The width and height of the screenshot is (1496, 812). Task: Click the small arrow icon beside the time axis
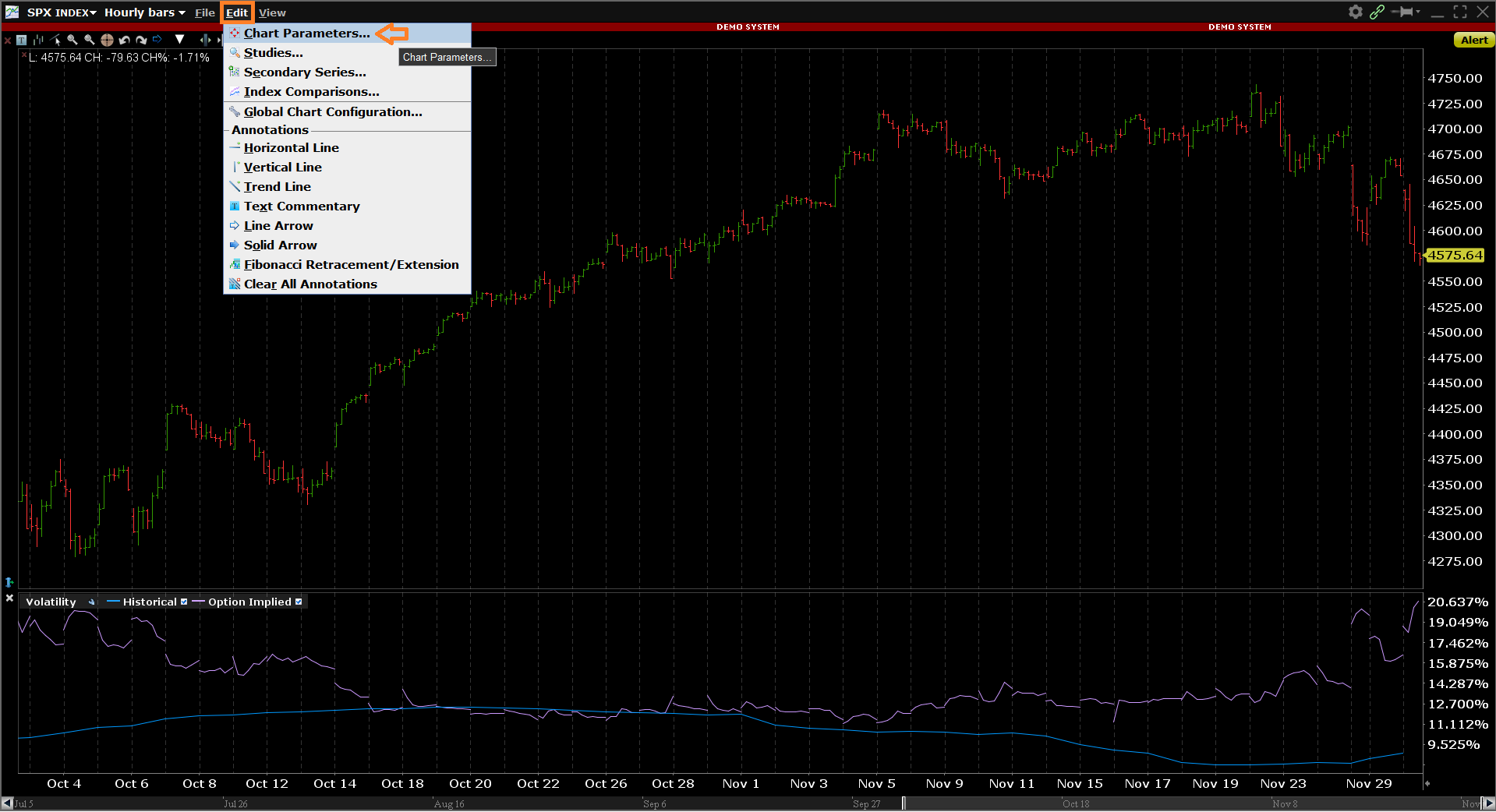tap(1427, 784)
